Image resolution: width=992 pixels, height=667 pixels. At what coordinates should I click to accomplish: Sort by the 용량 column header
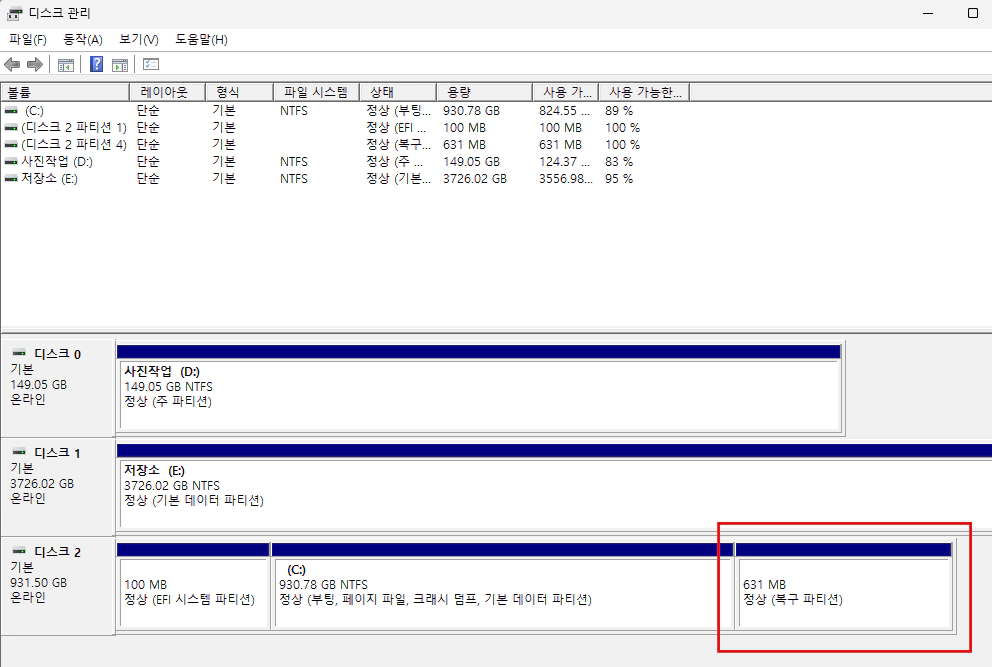pyautogui.click(x=485, y=92)
